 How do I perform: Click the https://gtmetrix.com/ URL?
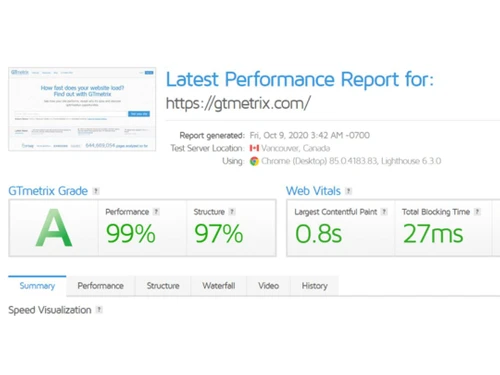pyautogui.click(x=238, y=103)
